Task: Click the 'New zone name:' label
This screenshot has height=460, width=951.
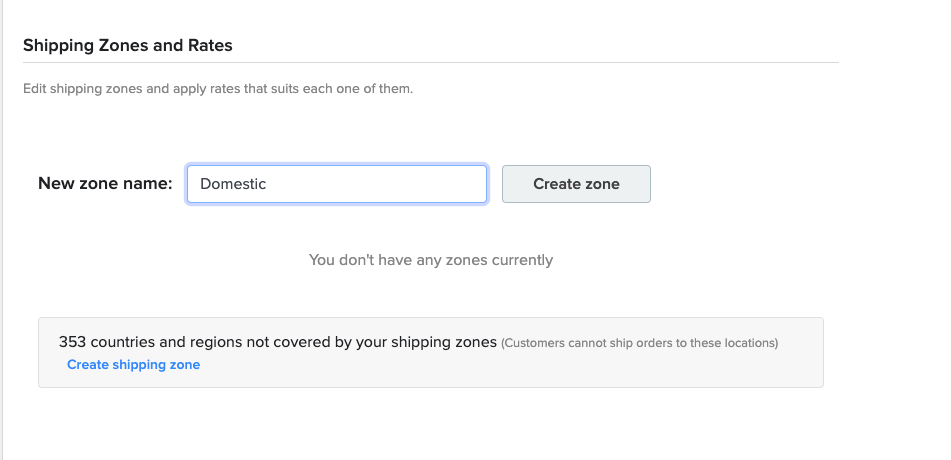Action: (105, 183)
